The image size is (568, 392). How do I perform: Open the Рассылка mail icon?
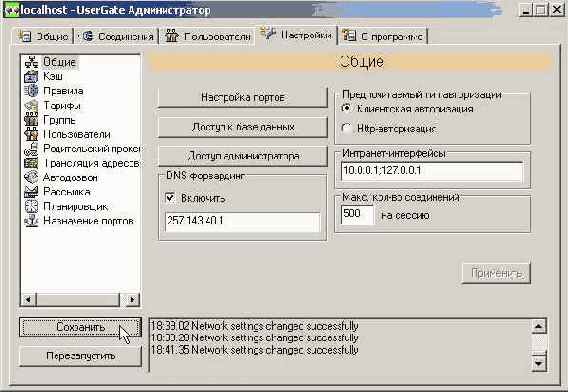[31, 192]
